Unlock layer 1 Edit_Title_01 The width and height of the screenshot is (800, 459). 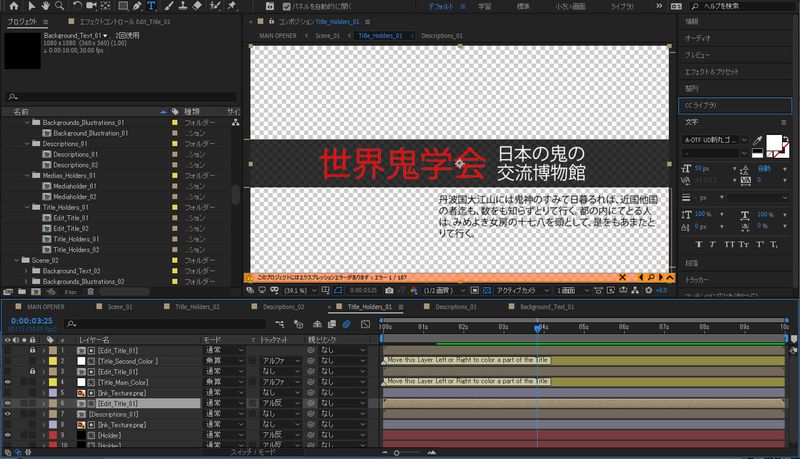[x=32, y=351]
